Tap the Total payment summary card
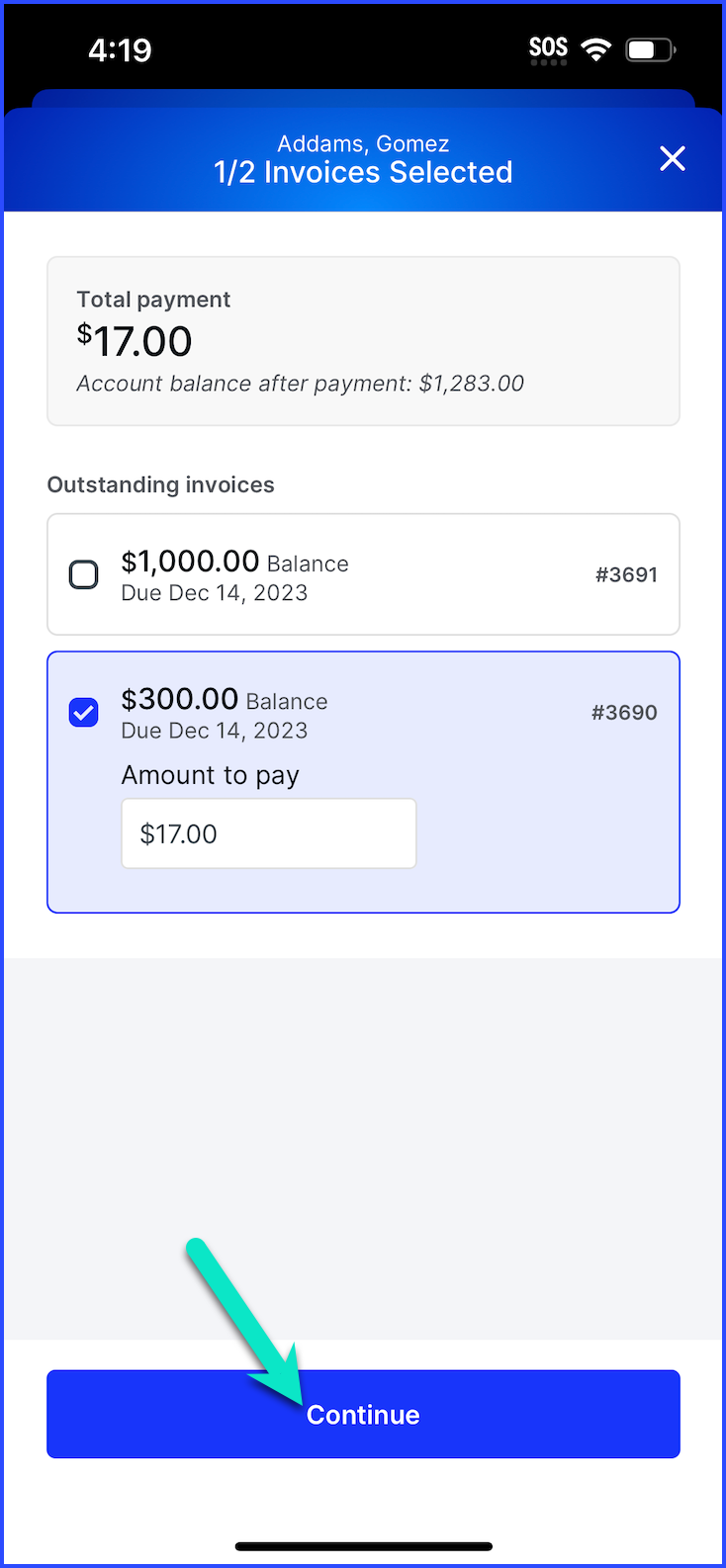Viewport: 726px width, 1568px height. 363,341
